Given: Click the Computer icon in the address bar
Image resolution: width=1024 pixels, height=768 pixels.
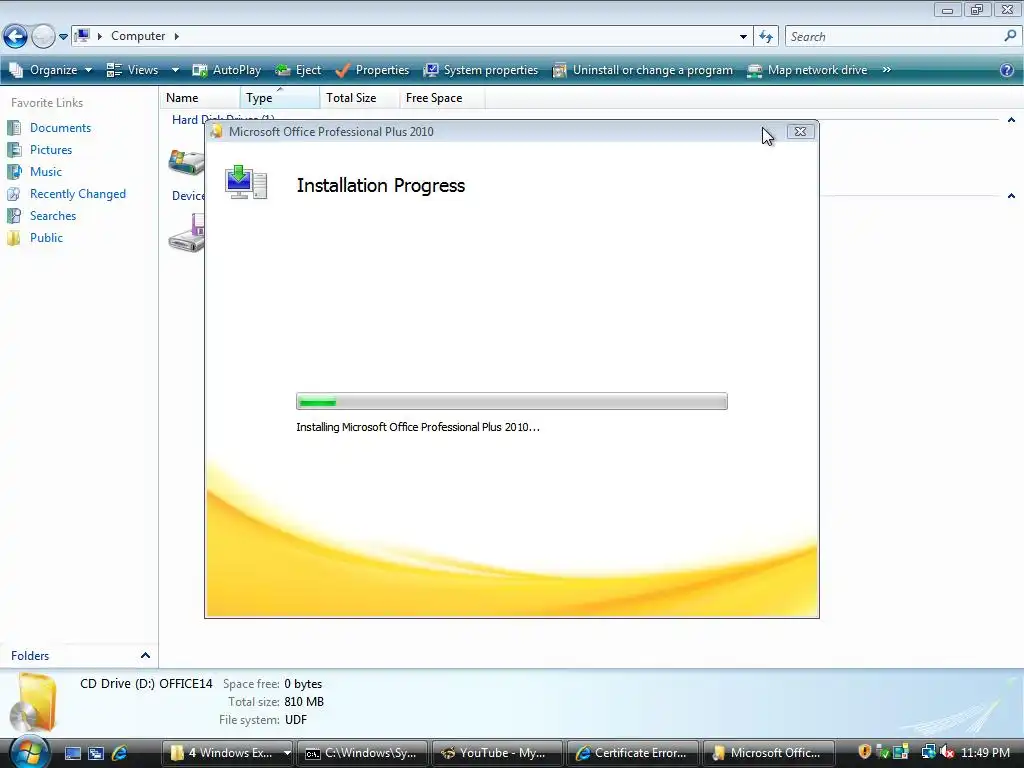Looking at the screenshot, I should [x=82, y=36].
